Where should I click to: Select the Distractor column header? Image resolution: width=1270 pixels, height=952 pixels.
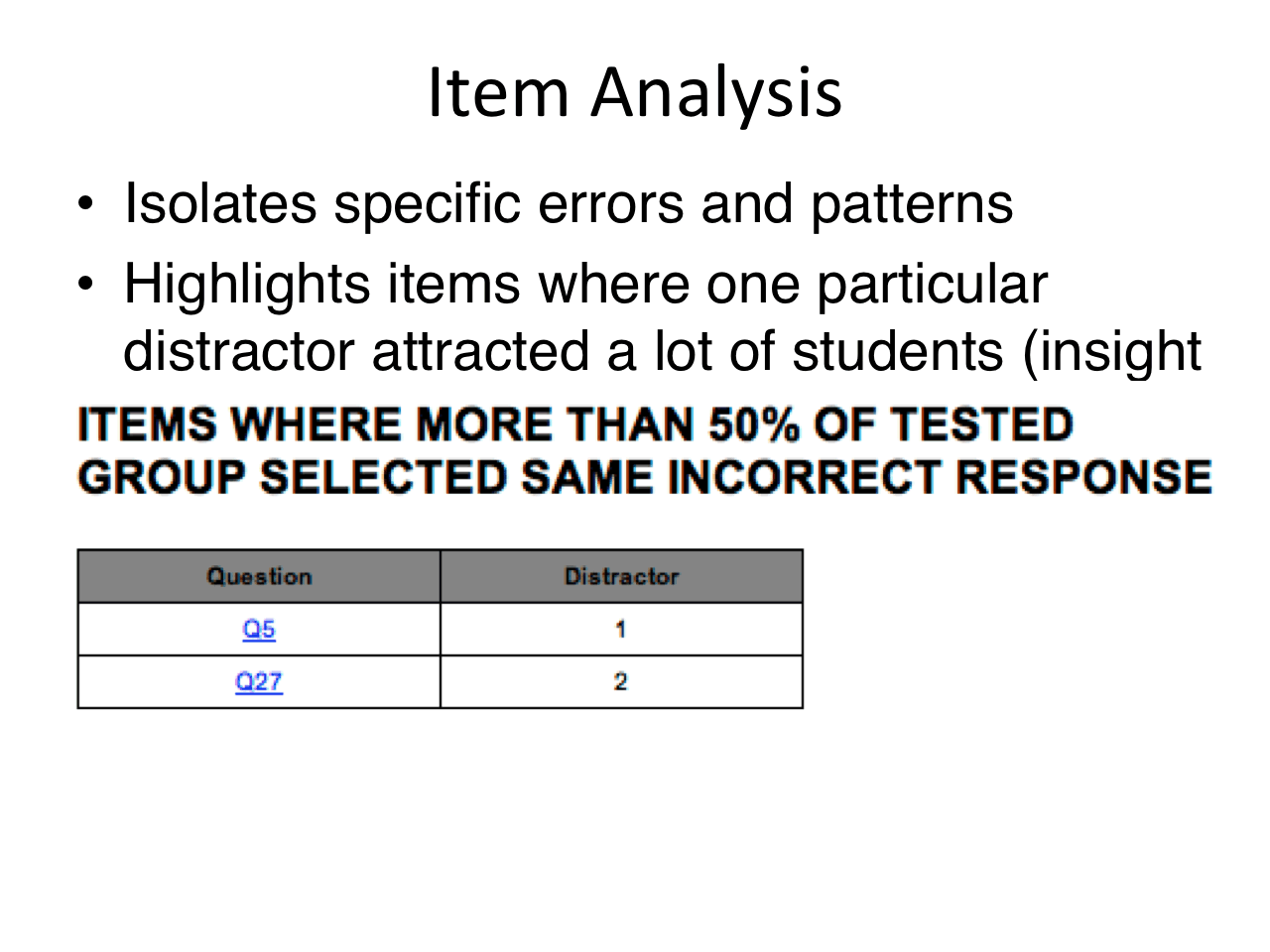pos(621,576)
